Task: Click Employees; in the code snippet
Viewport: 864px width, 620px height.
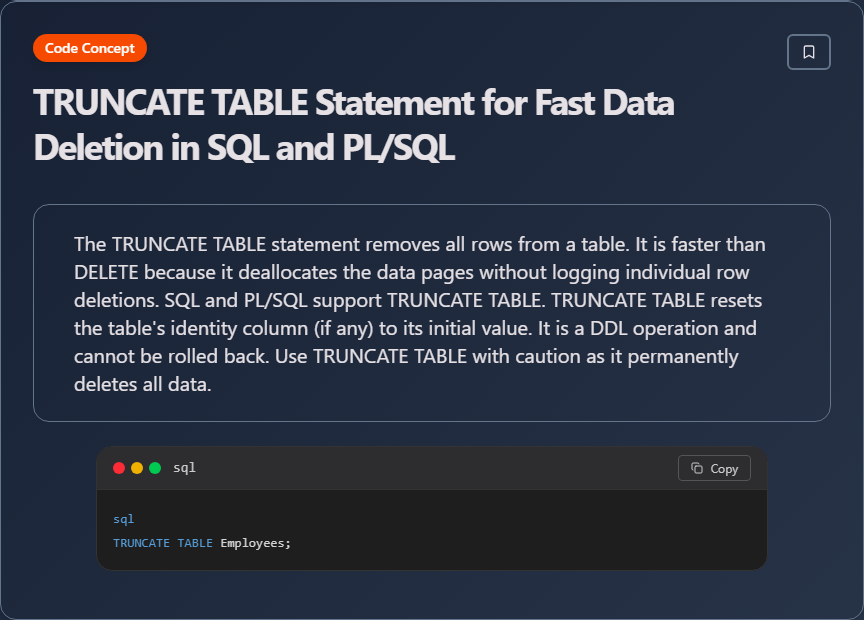Action: [x=255, y=543]
